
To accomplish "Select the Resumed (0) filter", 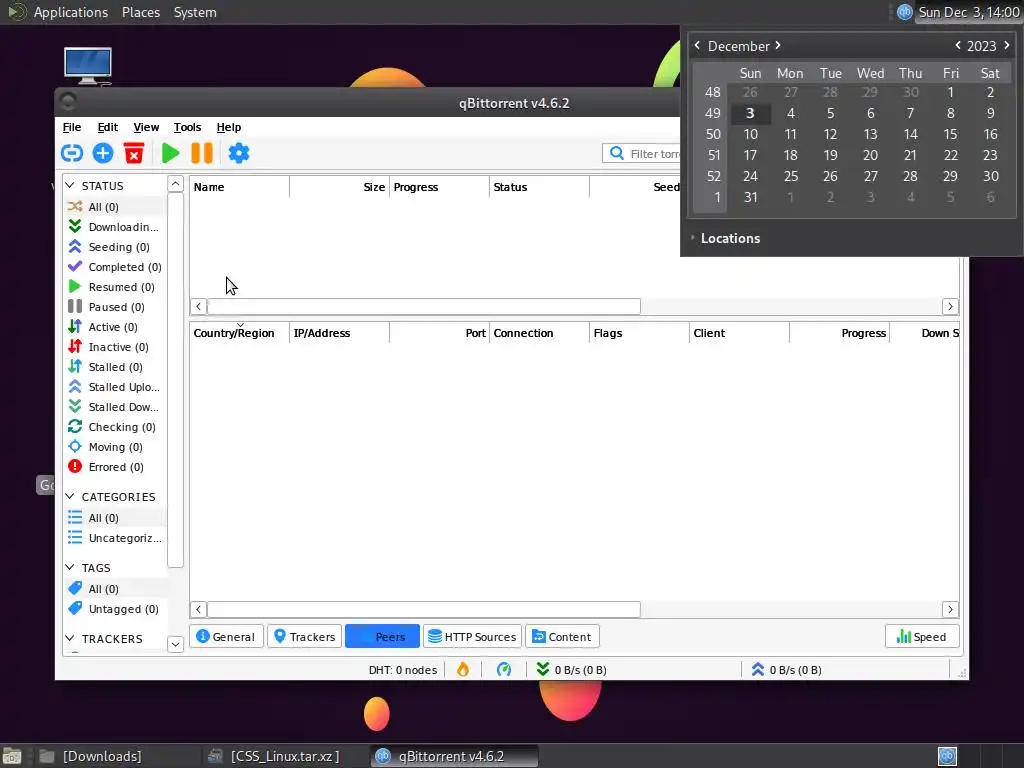I will (x=115, y=287).
